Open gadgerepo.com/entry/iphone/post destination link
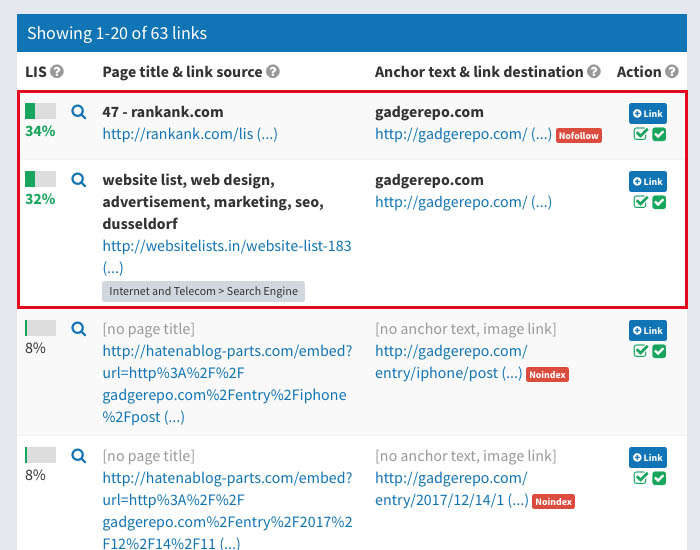700x550 pixels. [x=449, y=362]
